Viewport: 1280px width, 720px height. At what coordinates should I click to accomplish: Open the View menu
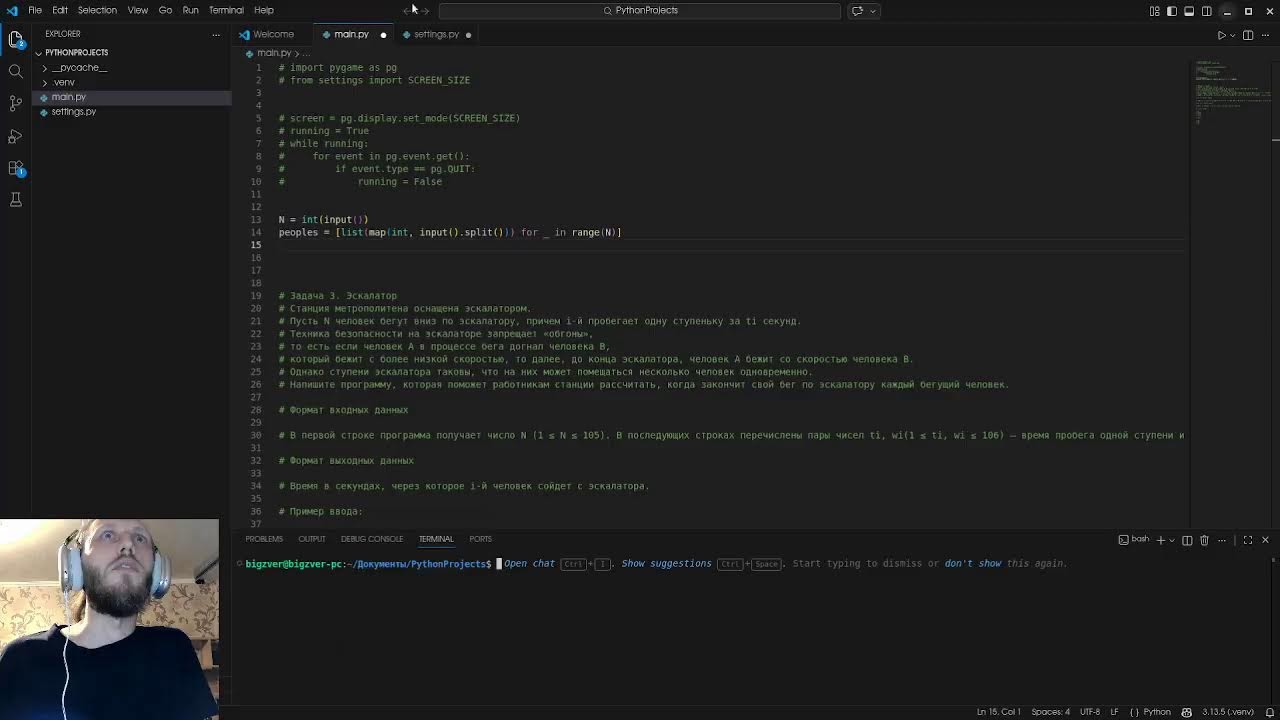[x=137, y=10]
